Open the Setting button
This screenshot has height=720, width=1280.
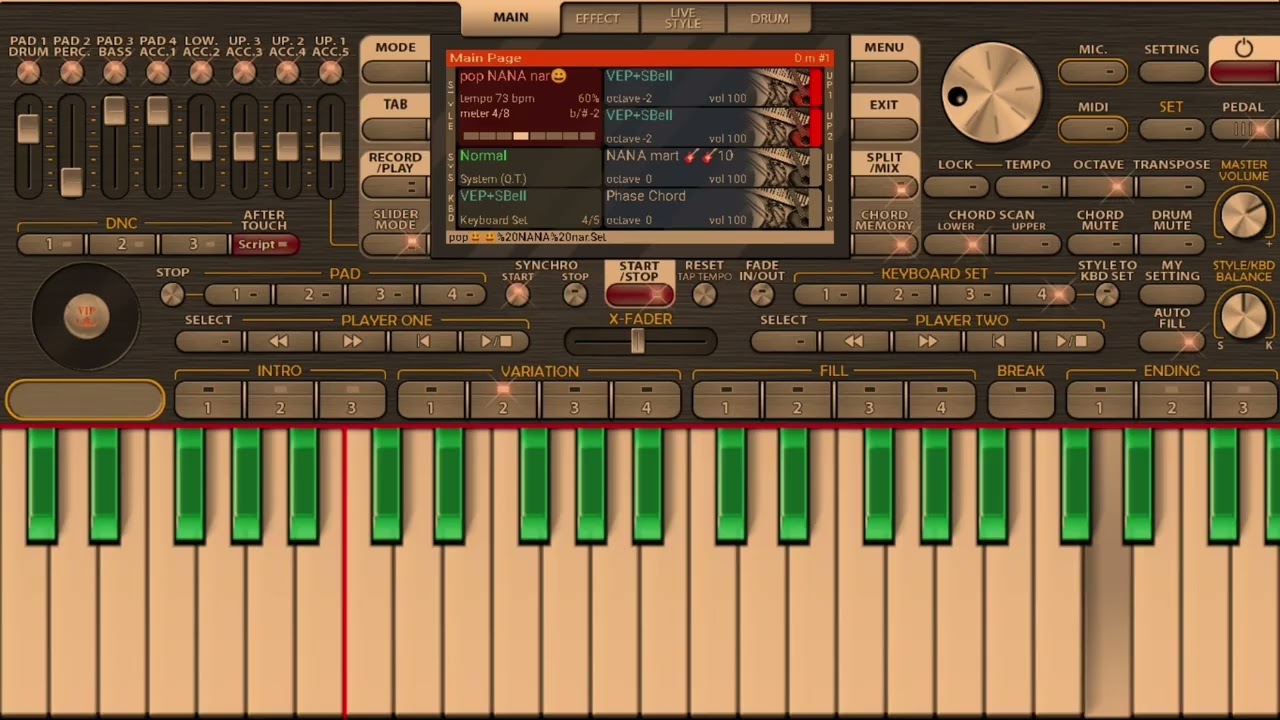click(1172, 72)
